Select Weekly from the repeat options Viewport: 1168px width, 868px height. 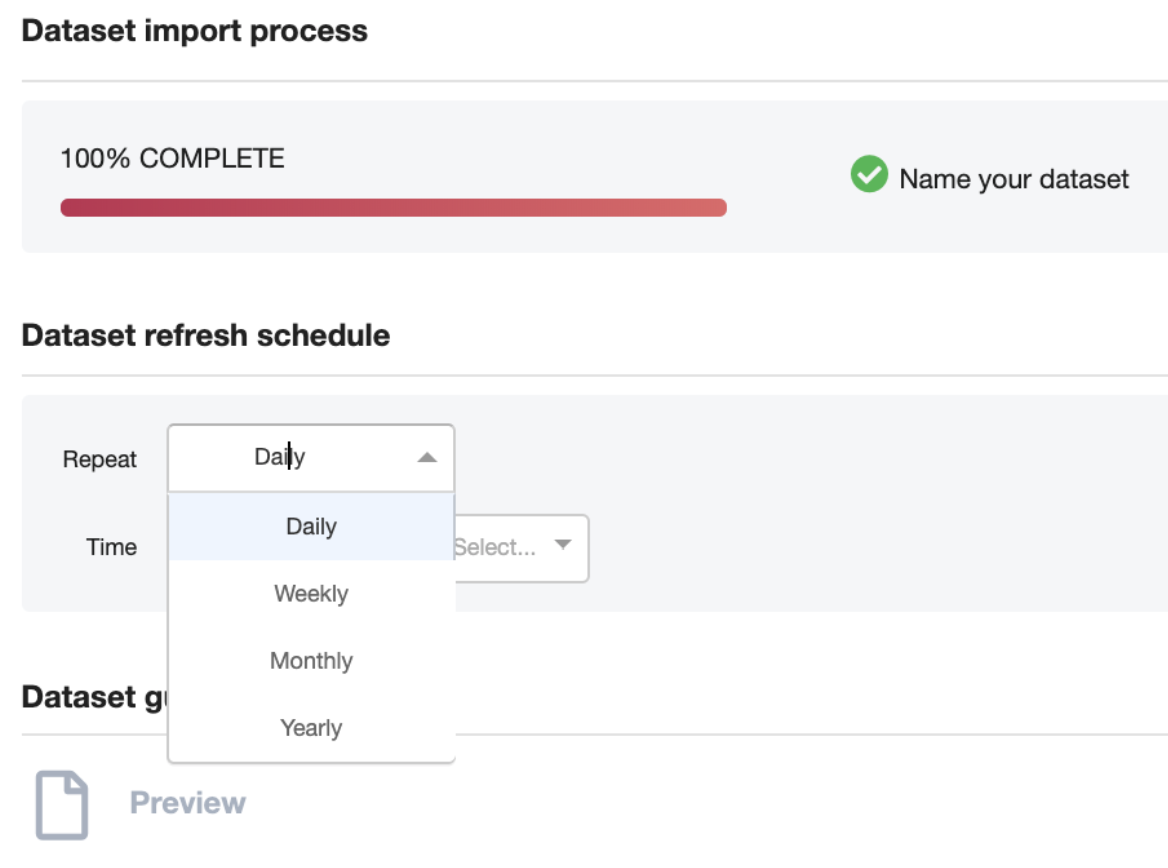(x=311, y=593)
